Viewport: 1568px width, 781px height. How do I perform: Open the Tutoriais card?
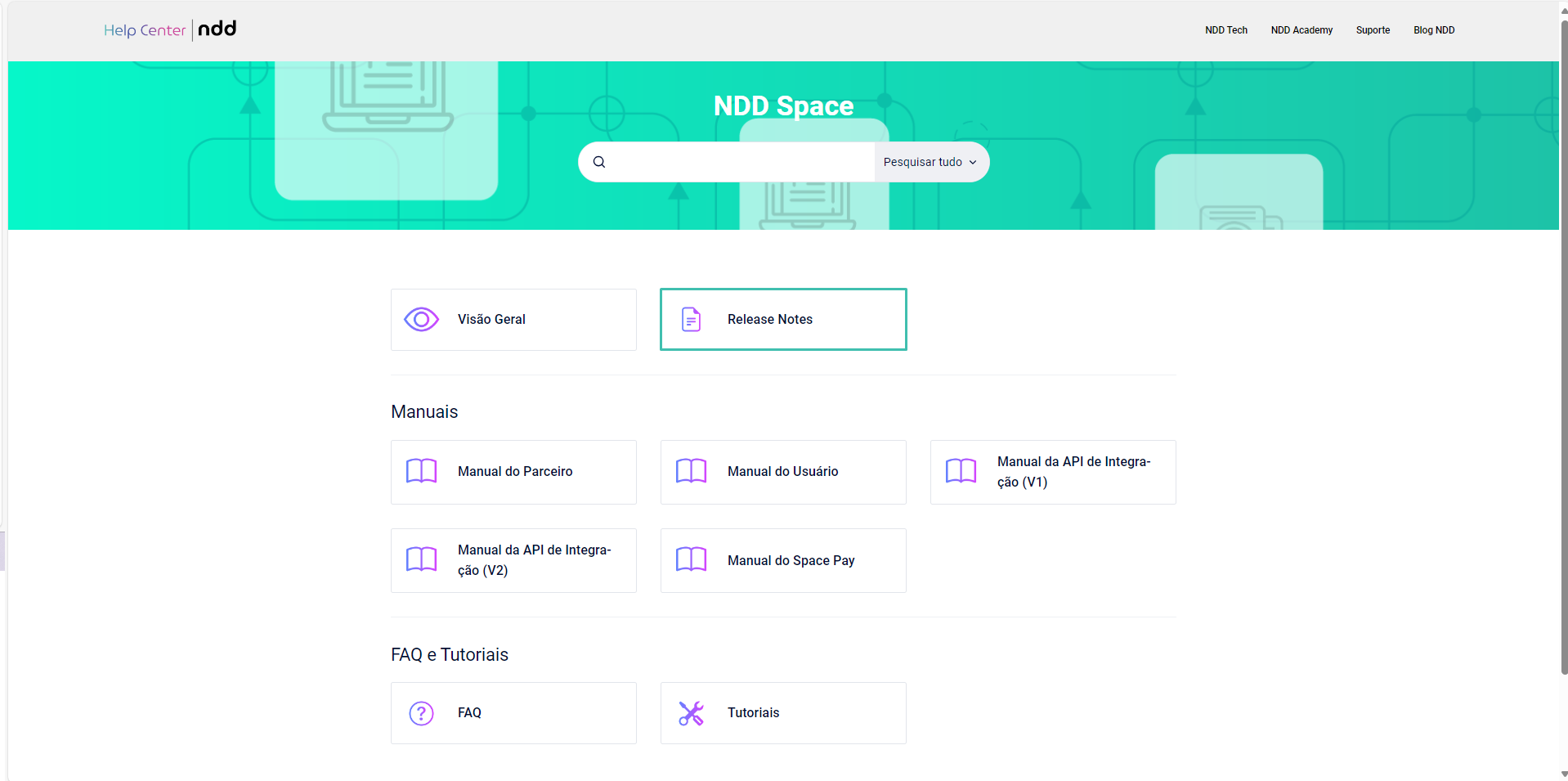pos(783,713)
